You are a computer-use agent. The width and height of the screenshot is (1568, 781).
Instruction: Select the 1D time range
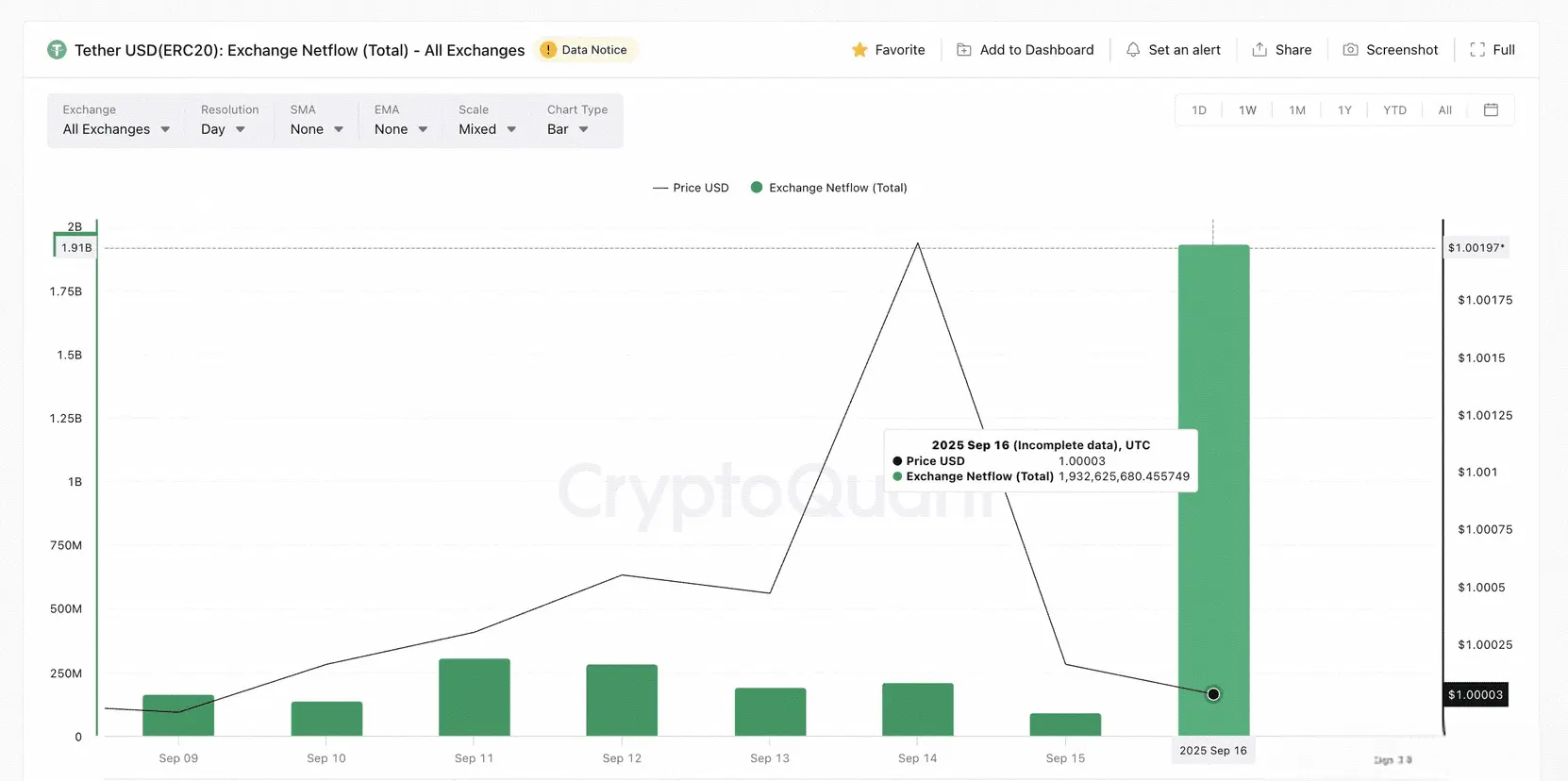[1199, 110]
